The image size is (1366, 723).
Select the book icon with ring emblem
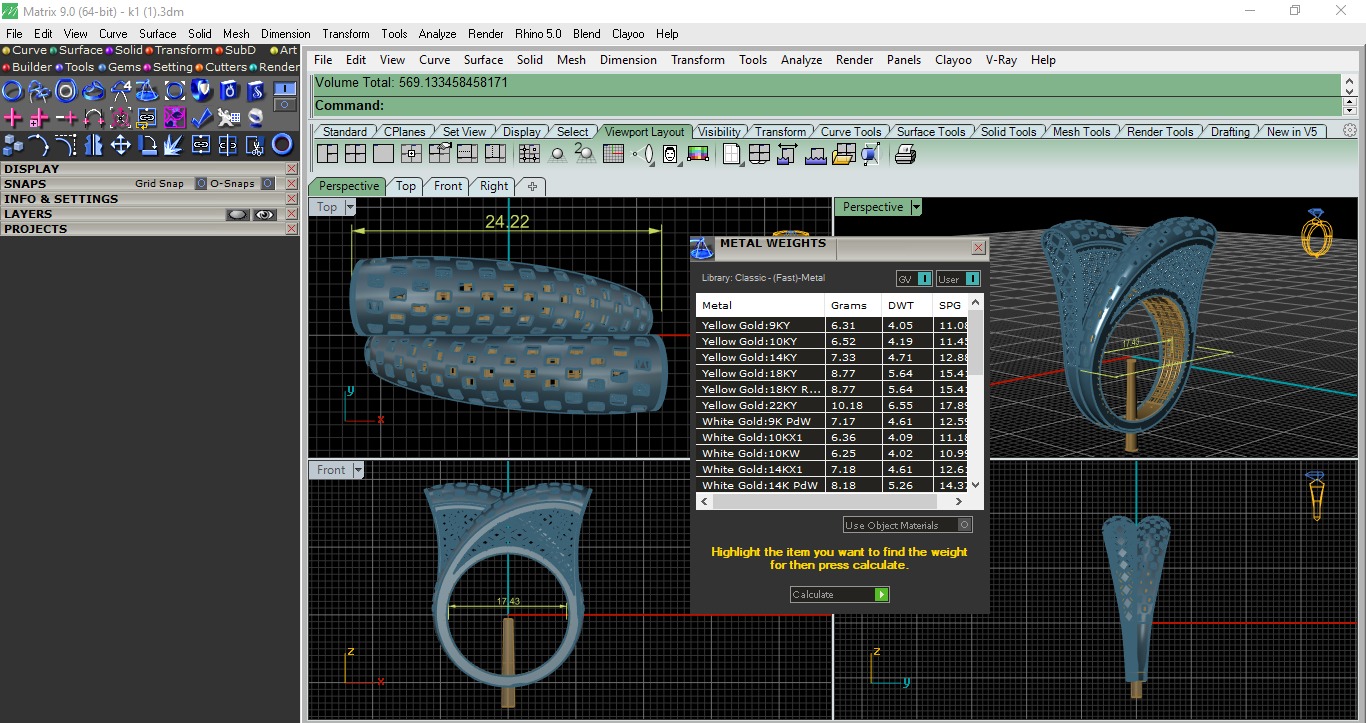pyautogui.click(x=228, y=91)
